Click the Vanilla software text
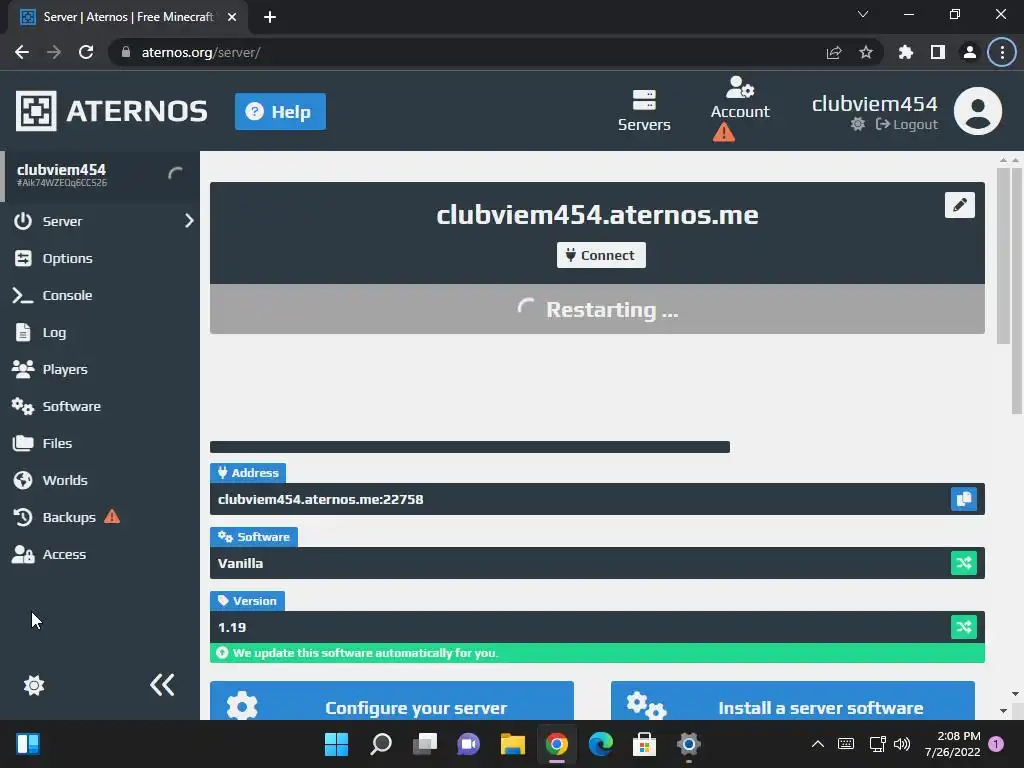This screenshot has width=1024, height=768. [x=240, y=564]
